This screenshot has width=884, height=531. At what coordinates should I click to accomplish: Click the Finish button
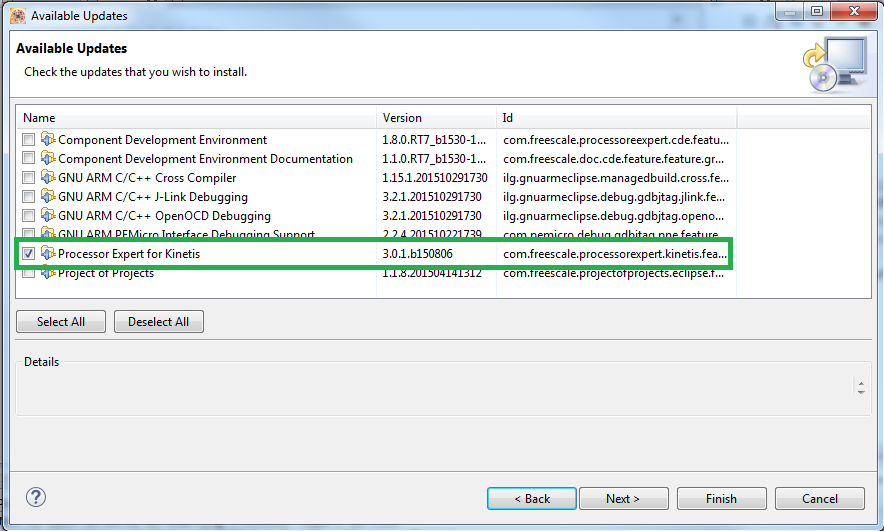coord(722,499)
